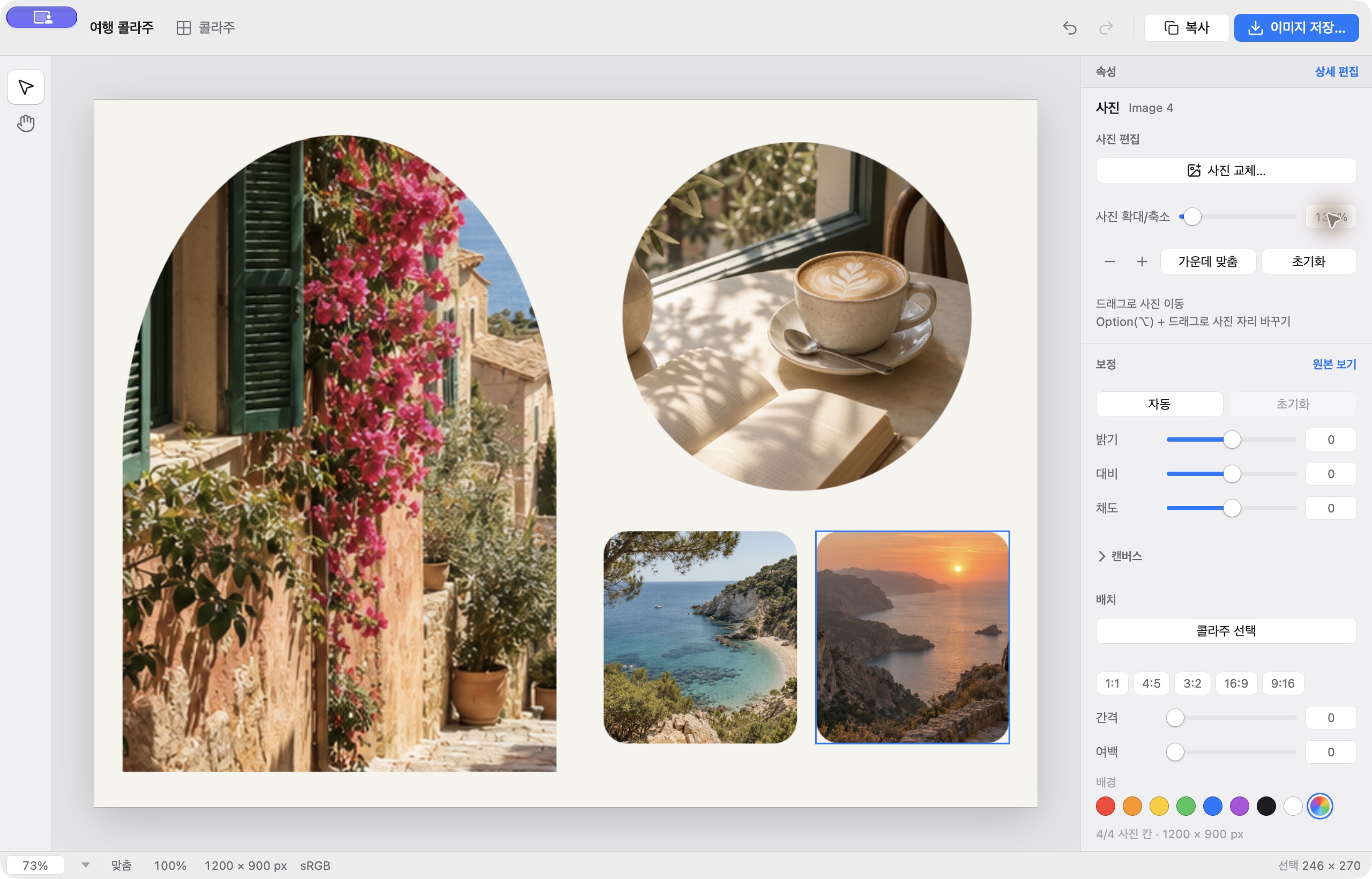The image size is (1372, 879).
Task: Pick the green background swatch
Action: 1185,806
